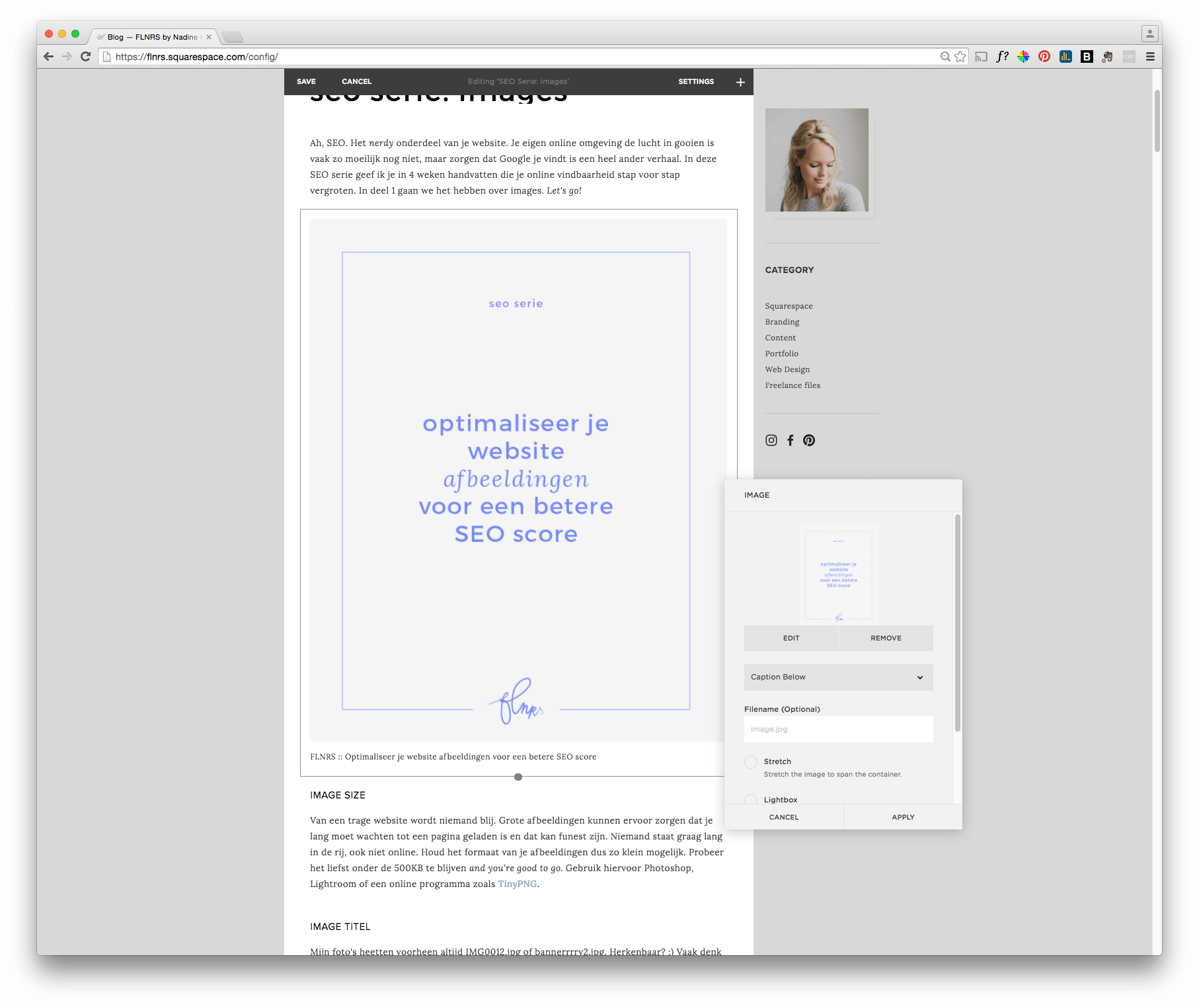Open the Freelance files category link
This screenshot has height=1008, width=1199.
coord(793,385)
